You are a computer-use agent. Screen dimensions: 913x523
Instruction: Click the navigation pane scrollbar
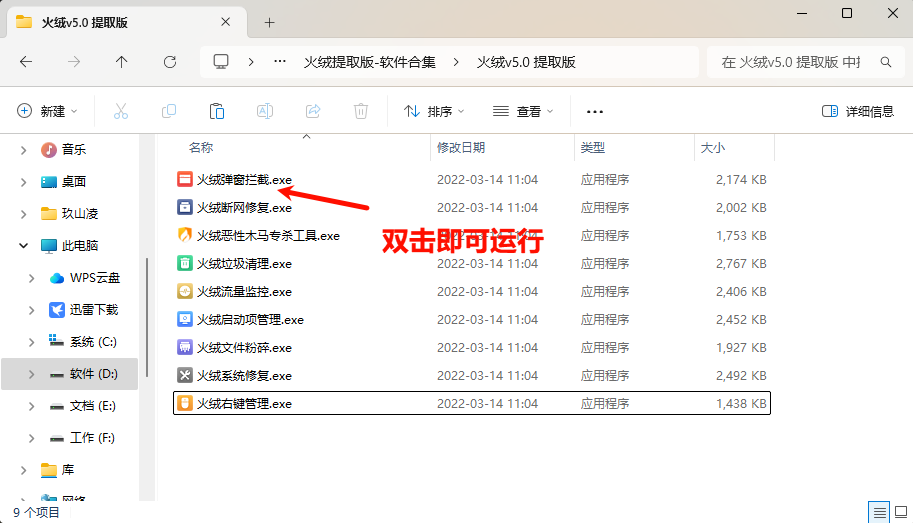point(147,317)
